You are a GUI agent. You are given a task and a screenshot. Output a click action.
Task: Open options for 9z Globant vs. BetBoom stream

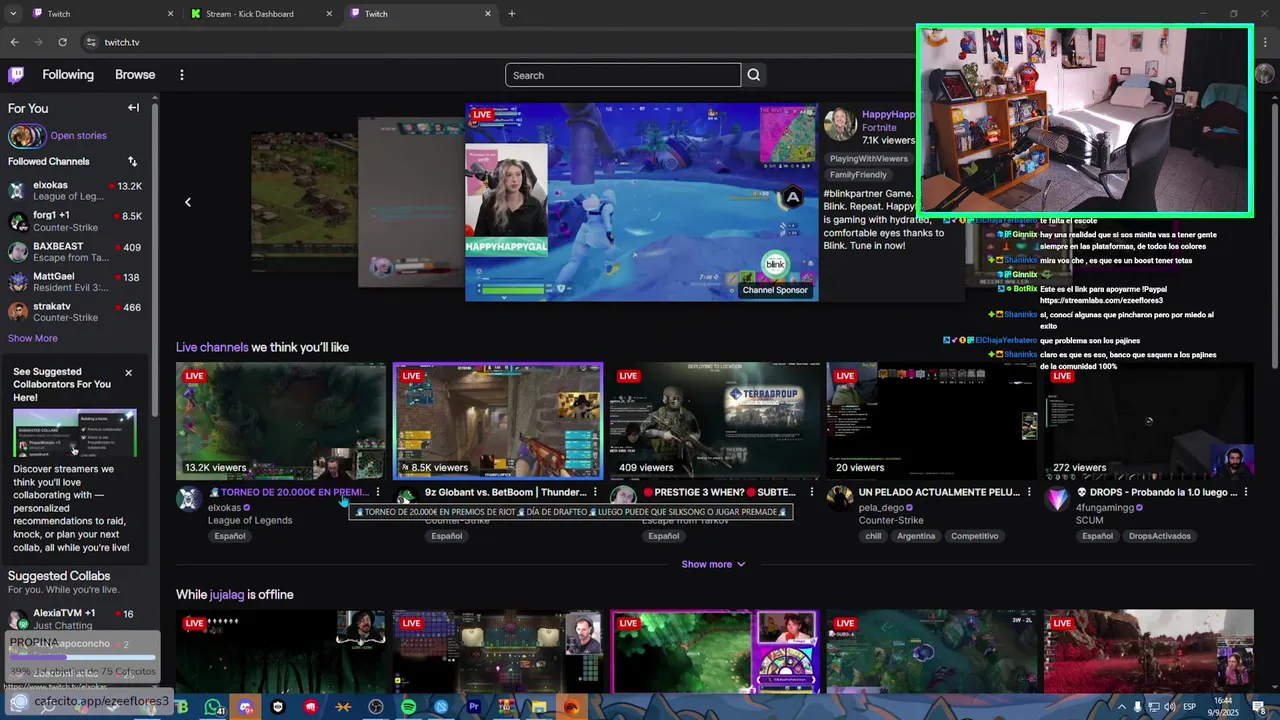pos(595,492)
